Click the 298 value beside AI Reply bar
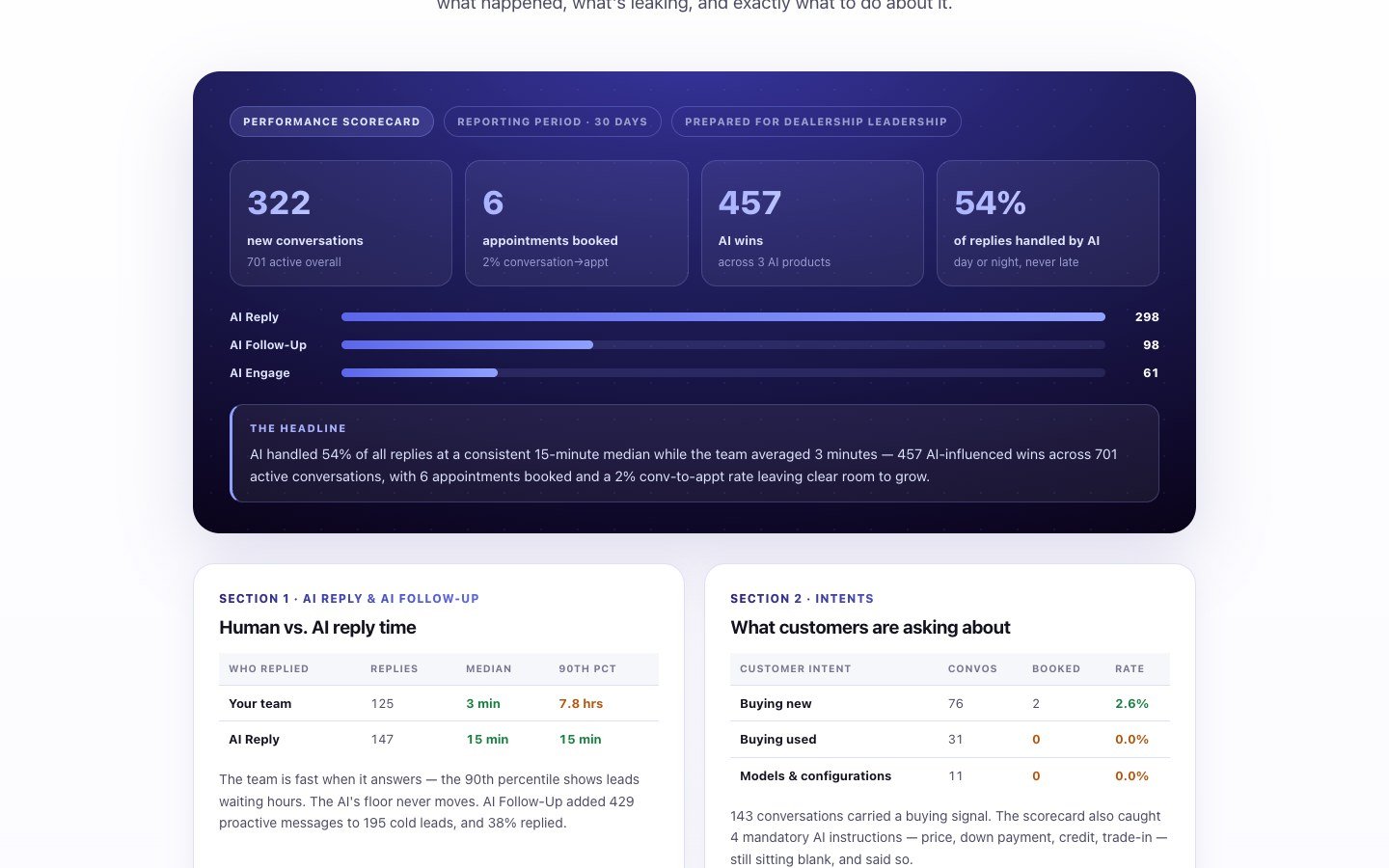Image resolution: width=1389 pixels, height=868 pixels. 1147,316
